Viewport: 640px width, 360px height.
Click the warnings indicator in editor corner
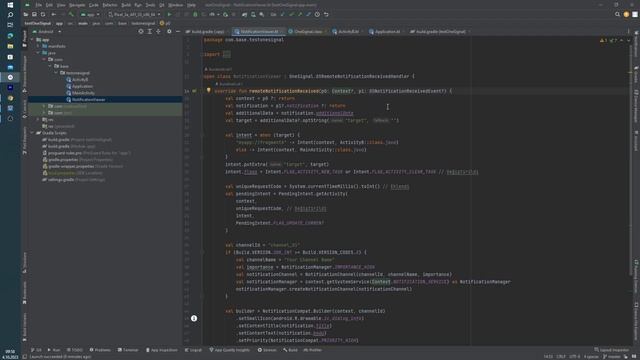click(x=603, y=40)
